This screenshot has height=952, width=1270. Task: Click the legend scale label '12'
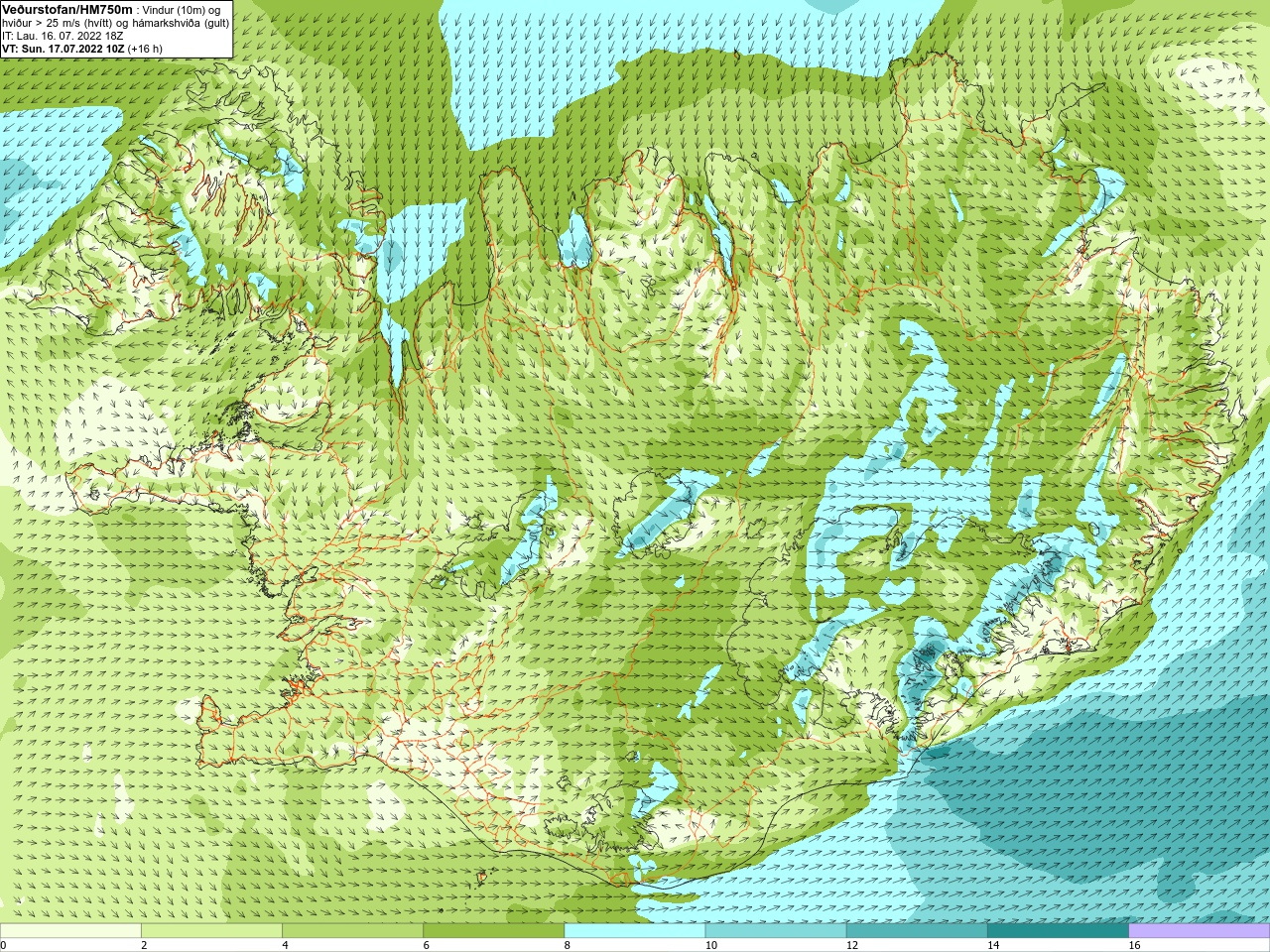pyautogui.click(x=852, y=945)
